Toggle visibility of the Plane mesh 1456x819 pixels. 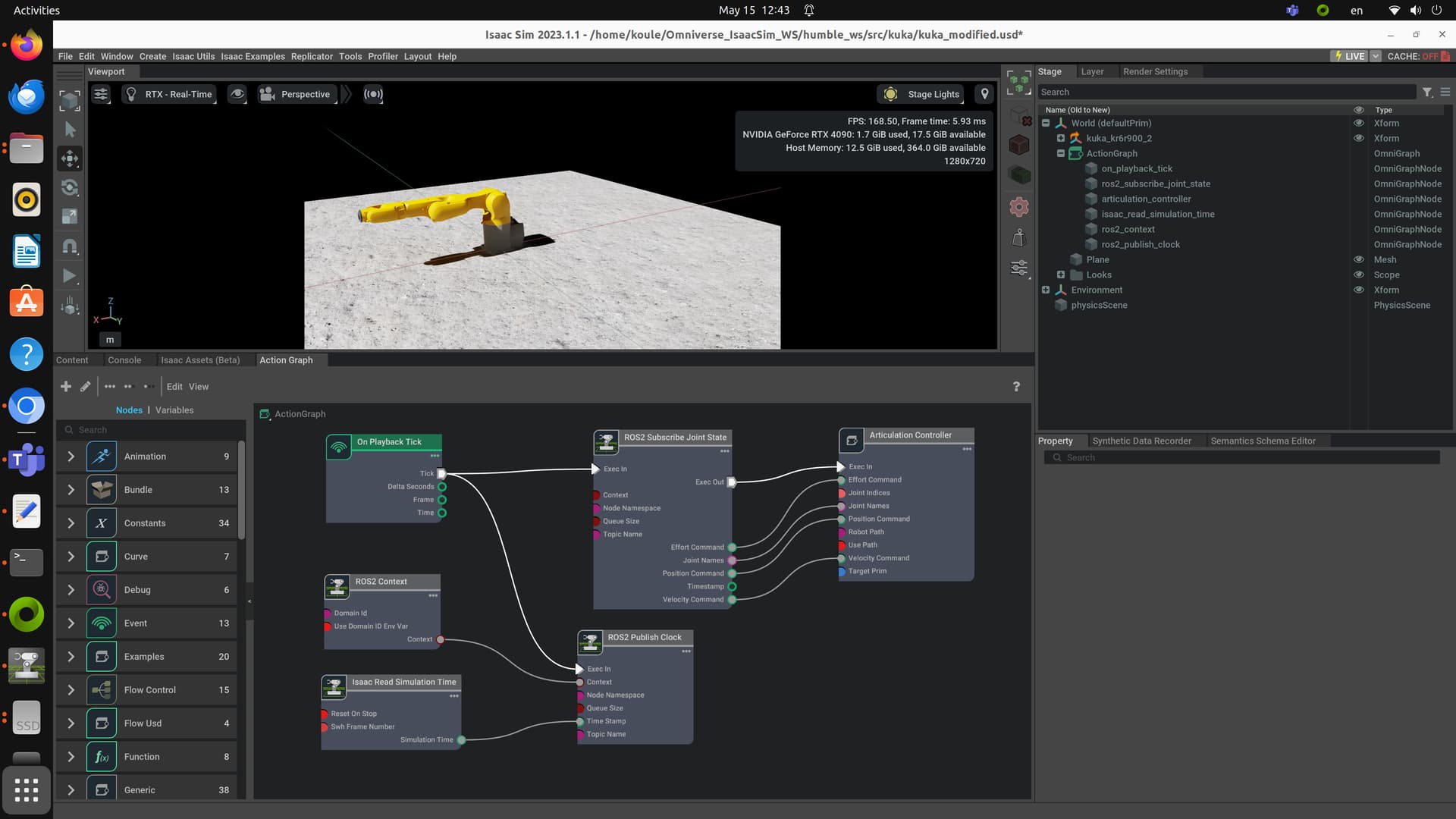[x=1359, y=259]
